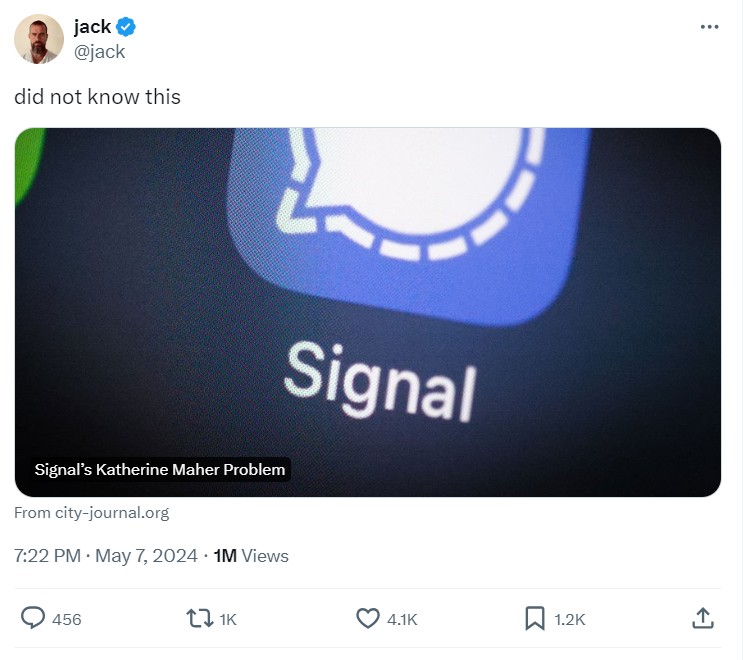Image resolution: width=743 pixels, height=660 pixels.
Task: Click 'From city-journal.org' source link
Action: click(92, 513)
